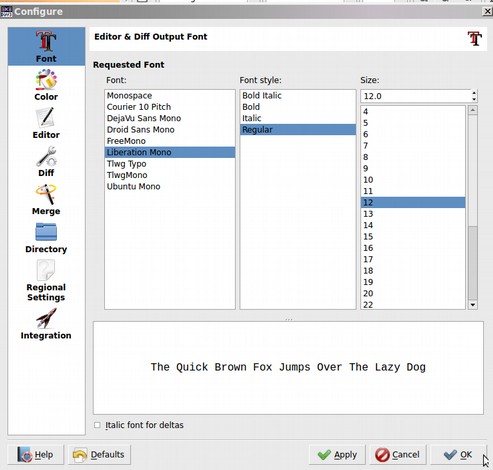Click the Defaults button
This screenshot has width=493, height=470.
point(99,455)
